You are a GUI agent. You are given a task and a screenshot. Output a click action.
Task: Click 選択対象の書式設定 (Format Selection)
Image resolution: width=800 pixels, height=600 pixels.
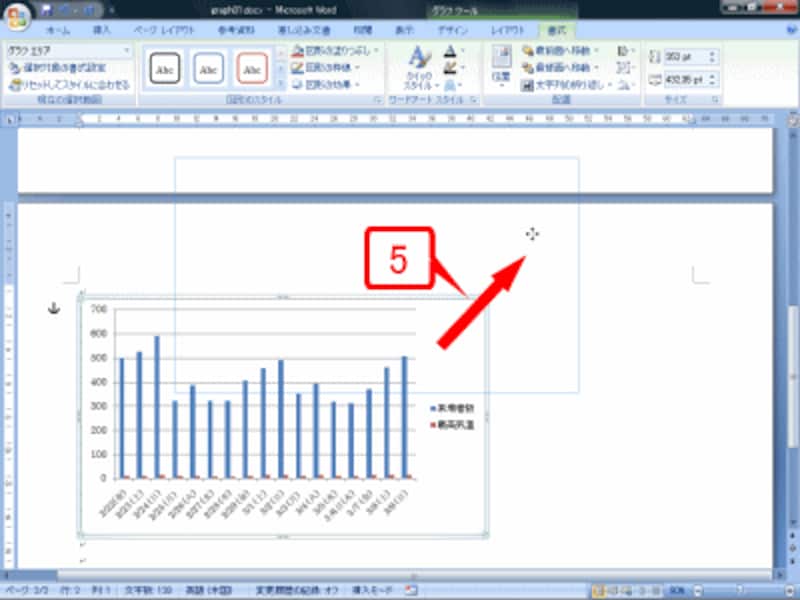pyautogui.click(x=58, y=67)
